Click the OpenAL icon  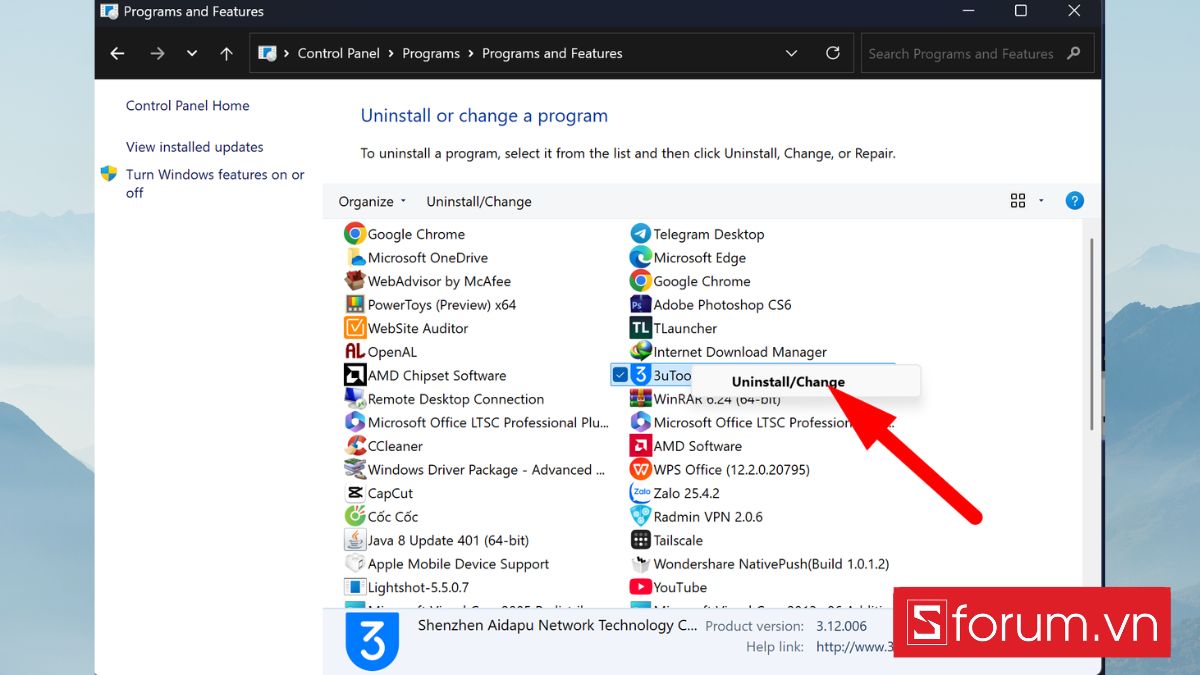tap(354, 352)
